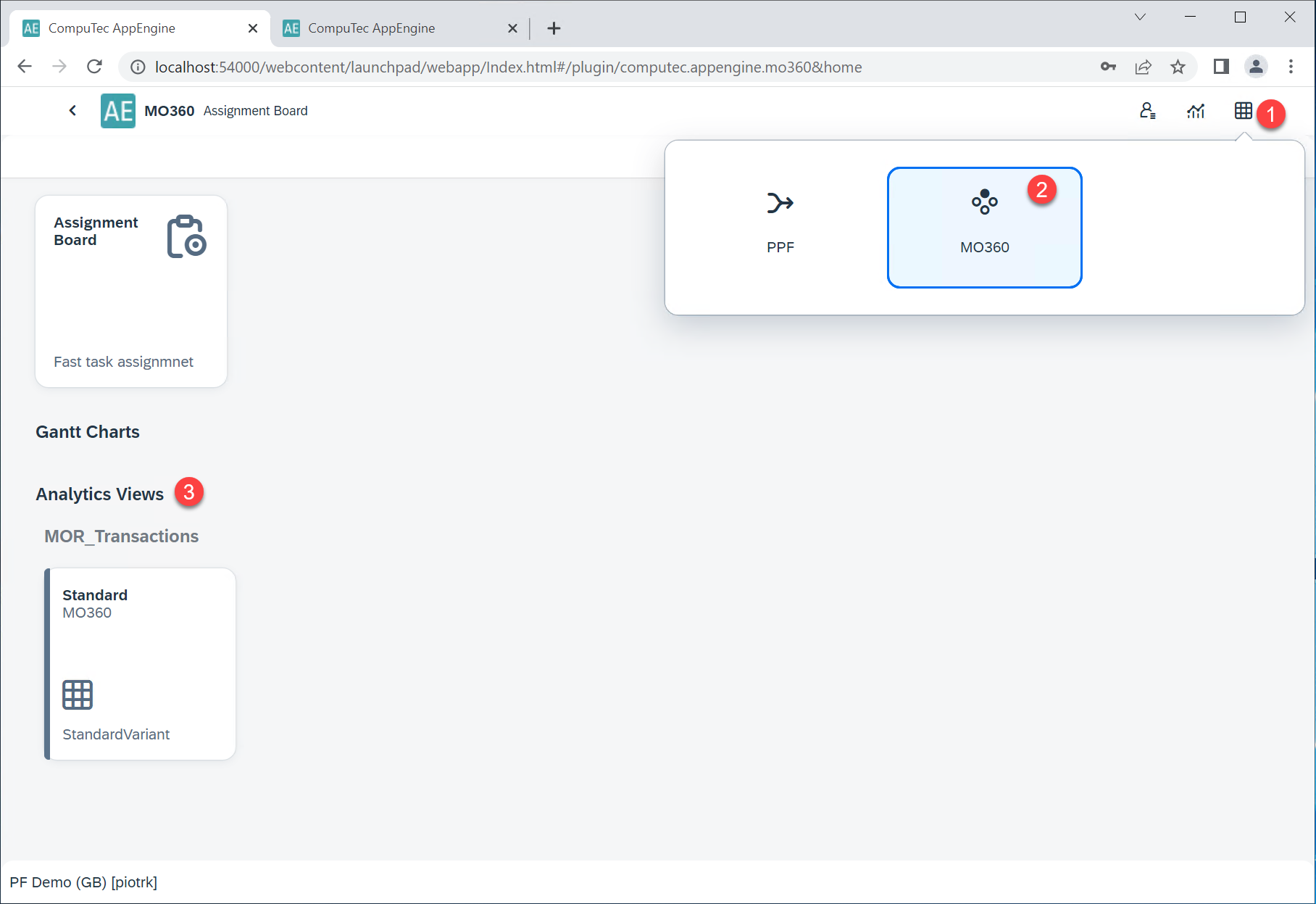
Task: Open the Standard MO360 analytics tile
Action: [x=140, y=663]
